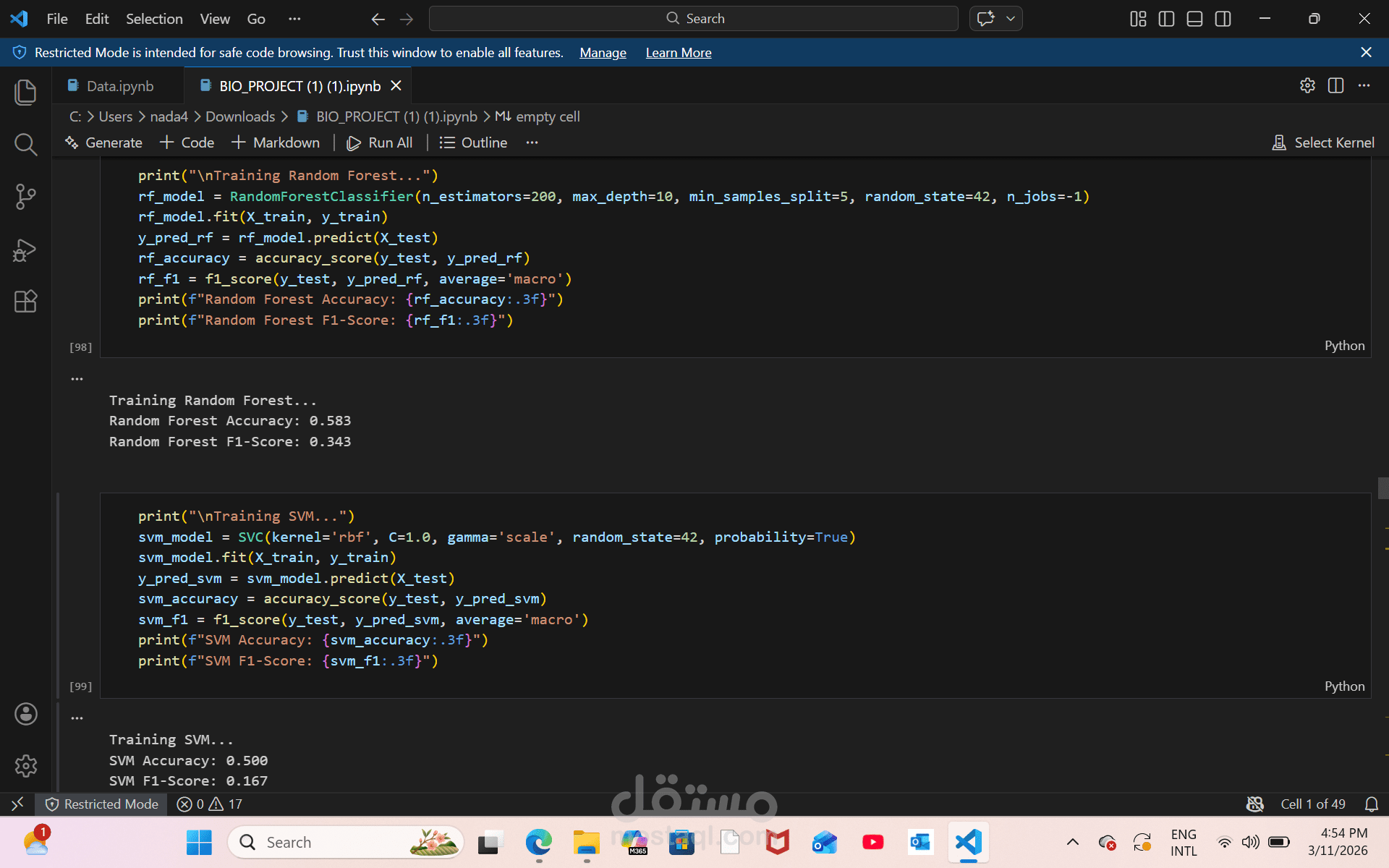Expand the Copilot chat dropdown arrow

point(1011,19)
